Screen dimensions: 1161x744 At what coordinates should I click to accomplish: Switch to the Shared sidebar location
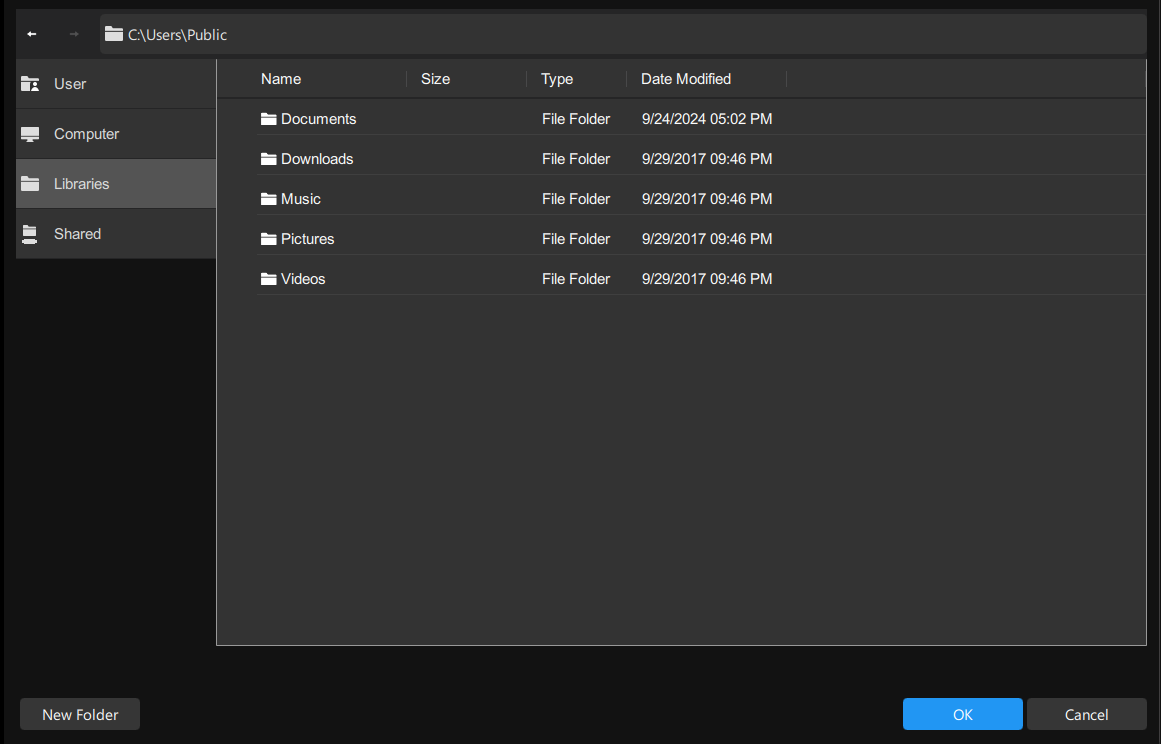coord(78,234)
